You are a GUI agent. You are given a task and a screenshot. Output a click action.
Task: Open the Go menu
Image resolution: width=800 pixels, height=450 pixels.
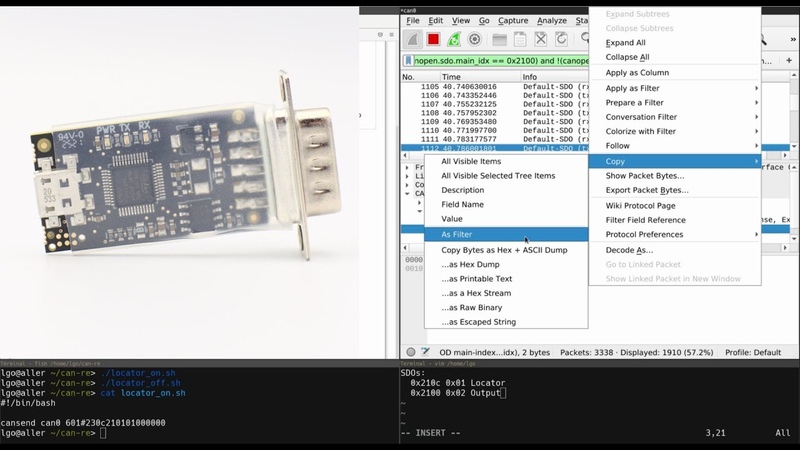(x=484, y=20)
